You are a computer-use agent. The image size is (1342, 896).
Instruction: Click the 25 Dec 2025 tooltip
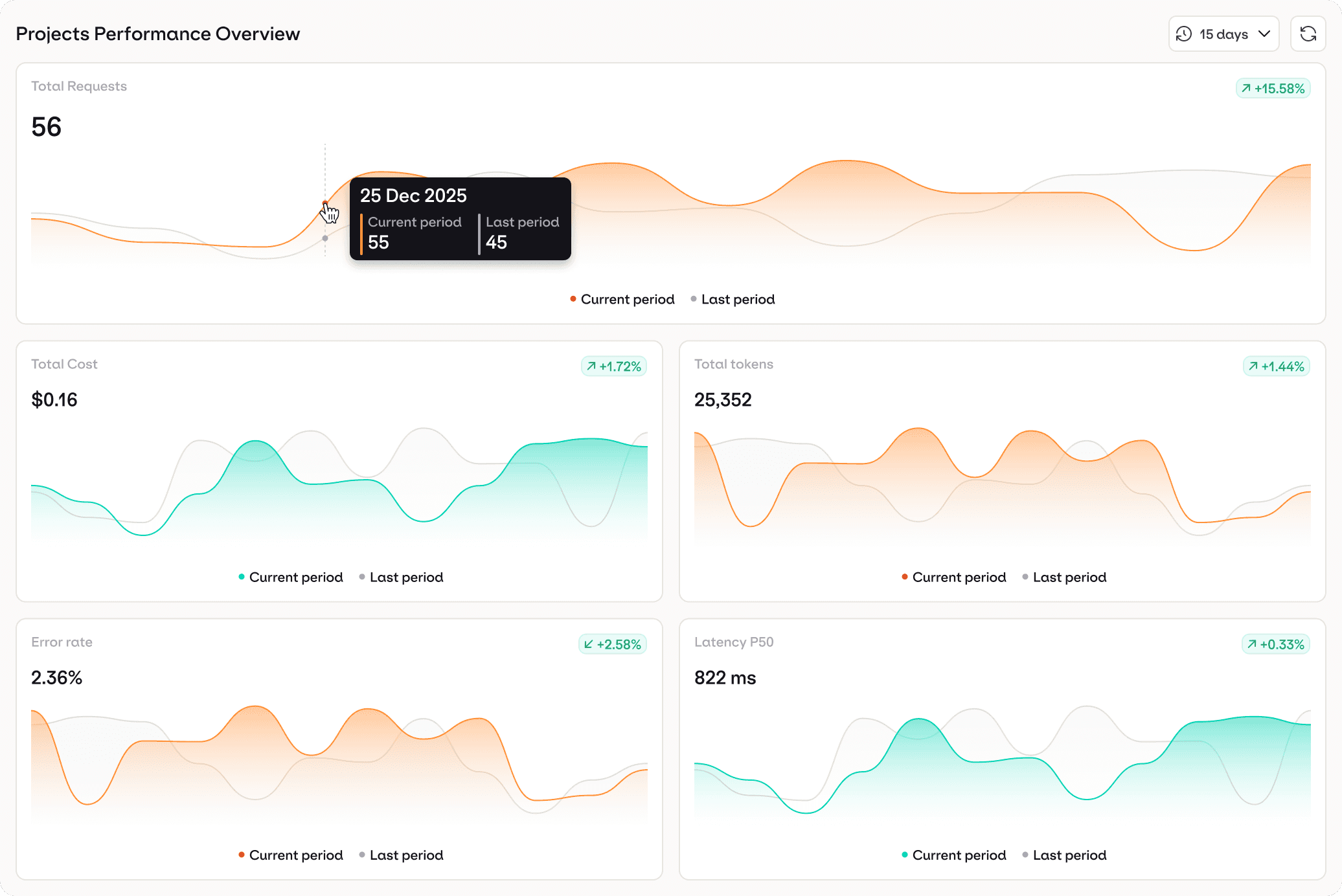pos(460,219)
